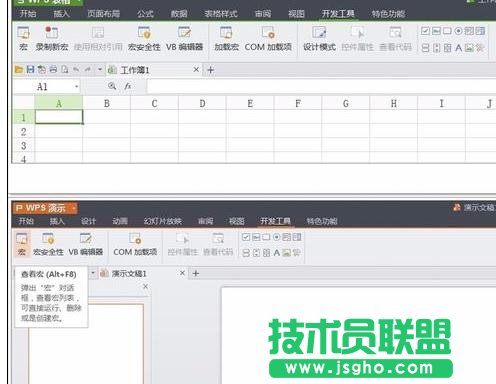Click the magnifier icon beside the formula bar

tap(112, 86)
